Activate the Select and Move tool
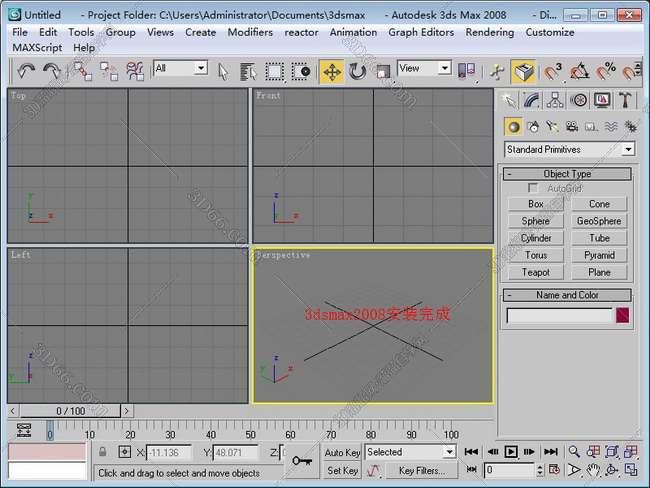The width and height of the screenshot is (650, 488). 332,72
